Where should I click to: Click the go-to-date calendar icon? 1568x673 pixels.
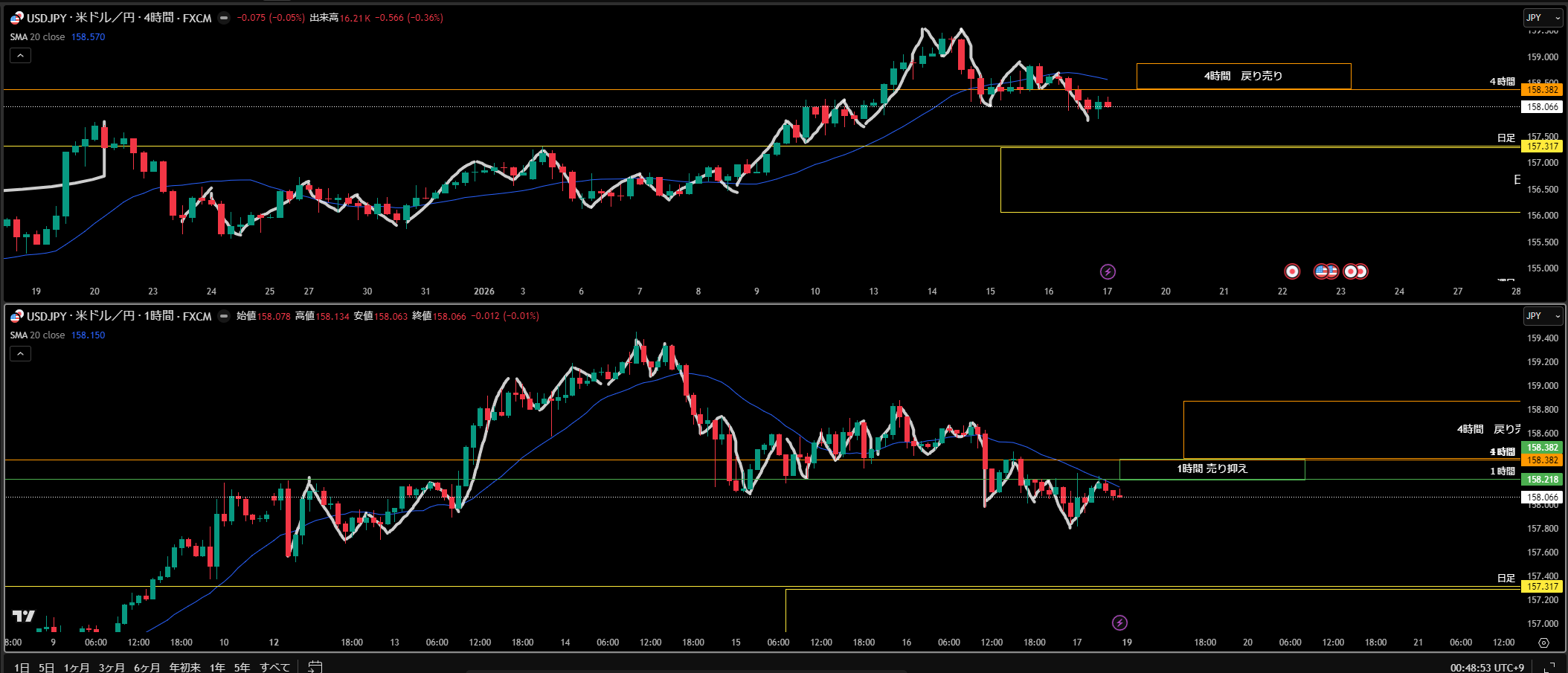[315, 666]
